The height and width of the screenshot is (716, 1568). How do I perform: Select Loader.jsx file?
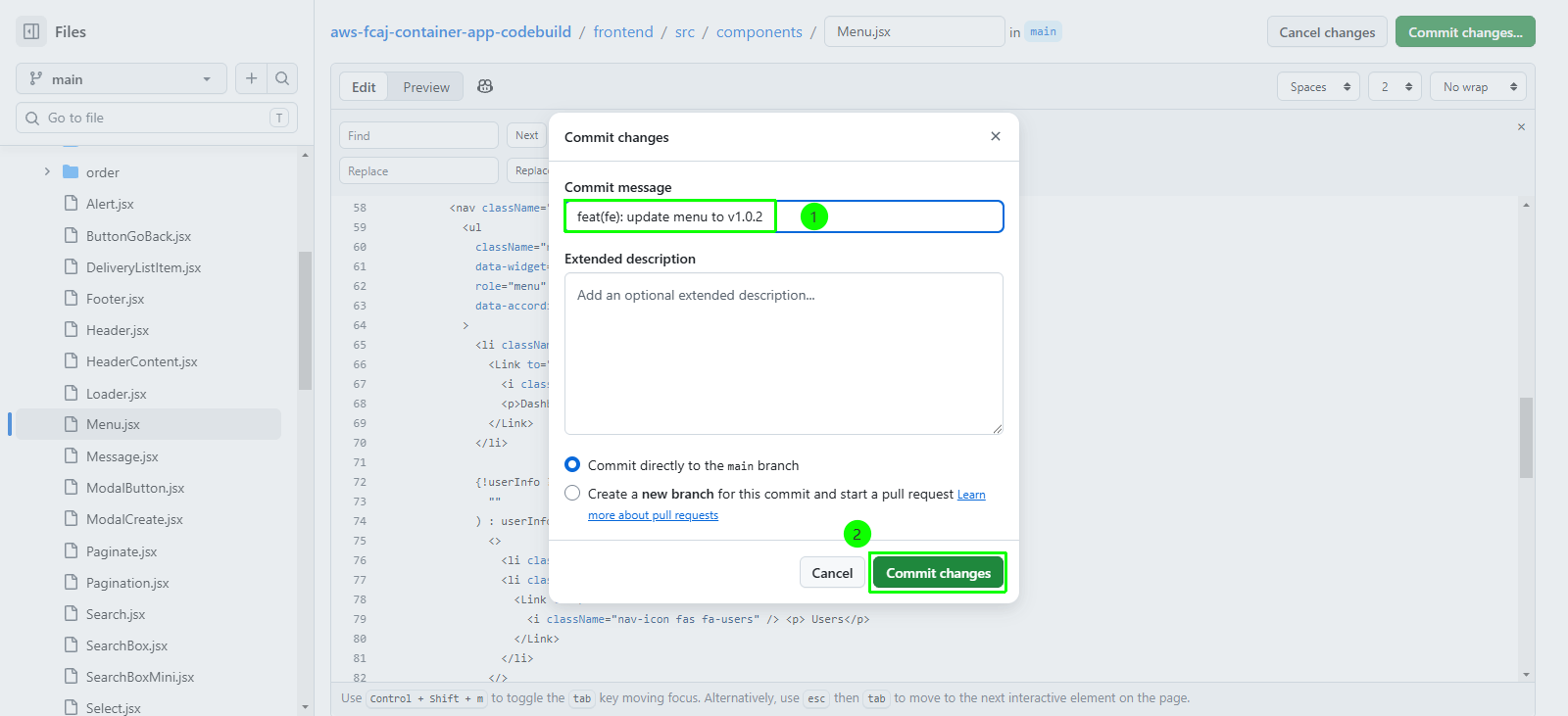click(116, 394)
